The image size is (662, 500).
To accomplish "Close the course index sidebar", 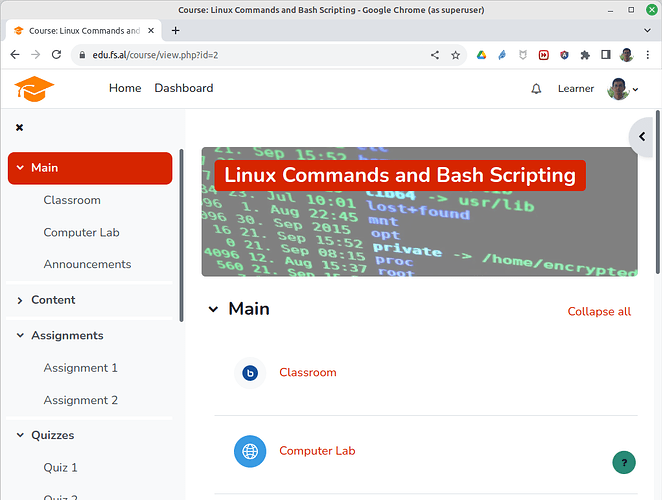I will click(19, 127).
